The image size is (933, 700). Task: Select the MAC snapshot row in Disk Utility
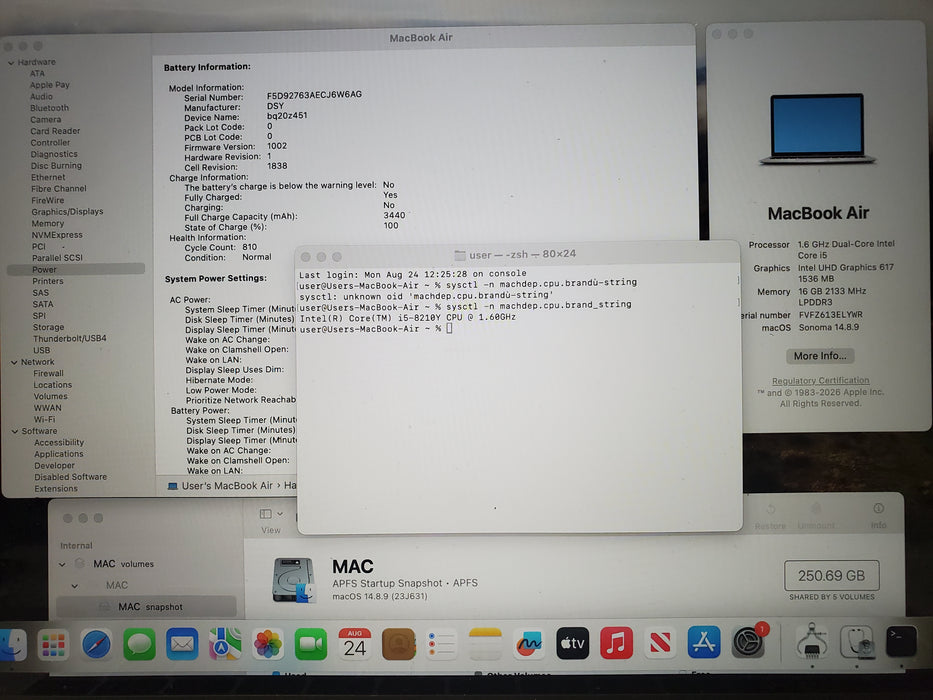(146, 607)
